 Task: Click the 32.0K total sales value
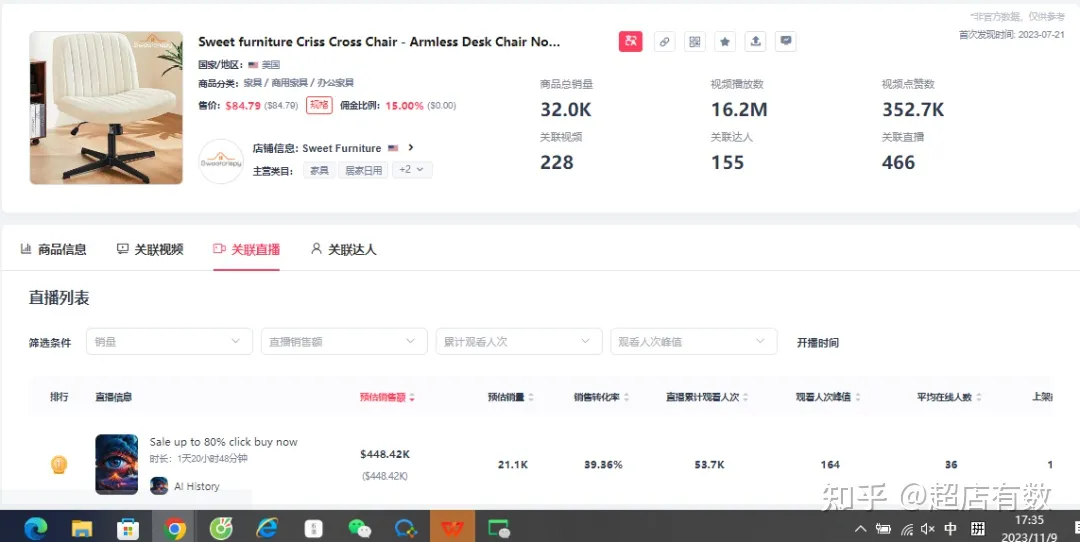565,110
